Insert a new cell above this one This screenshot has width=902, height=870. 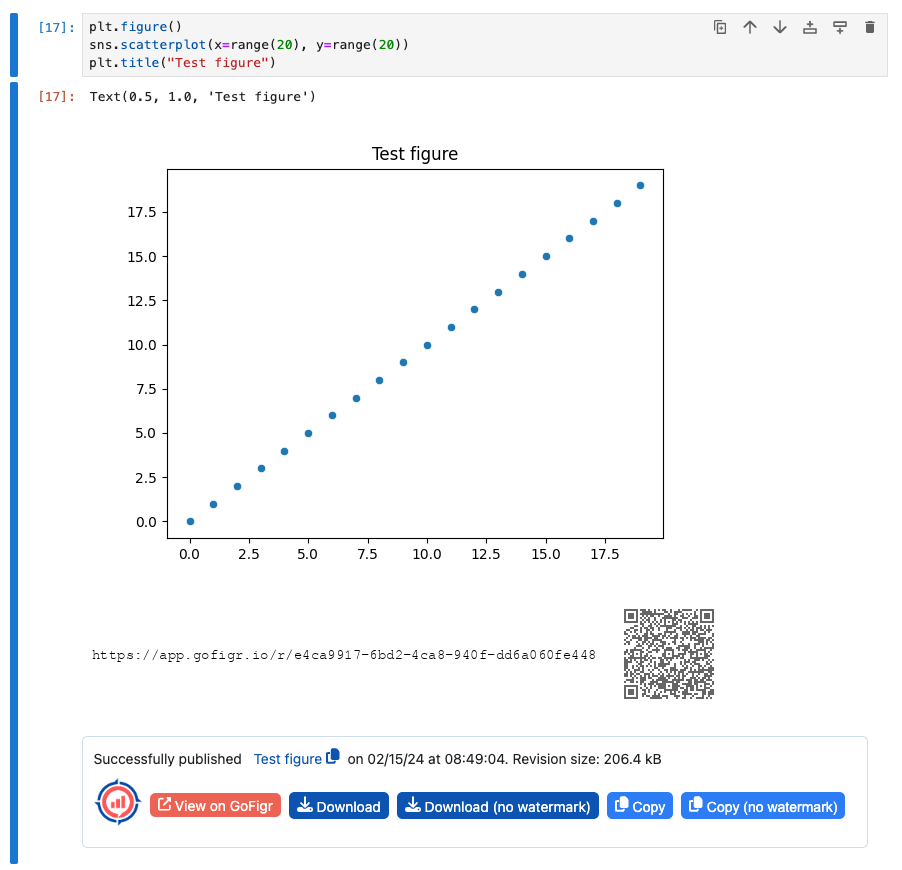click(810, 28)
